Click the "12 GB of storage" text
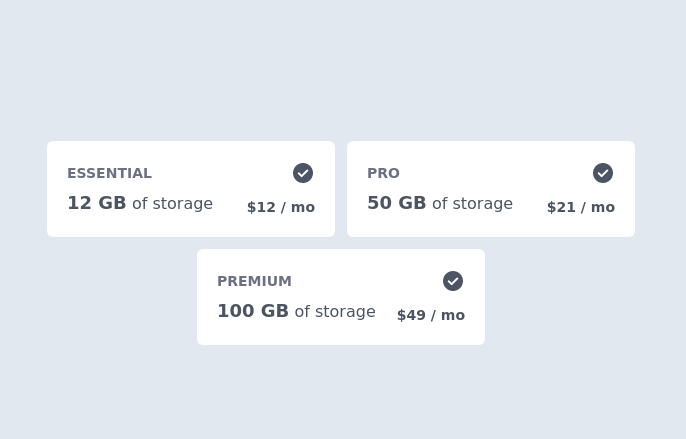This screenshot has height=439, width=686. click(x=140, y=203)
